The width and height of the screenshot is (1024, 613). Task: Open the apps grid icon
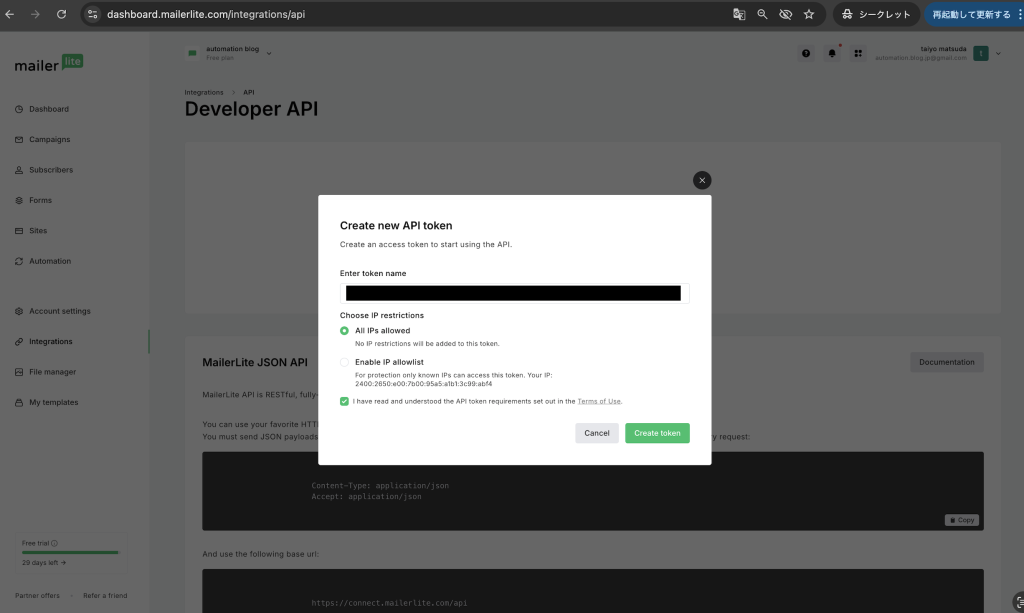pos(858,53)
